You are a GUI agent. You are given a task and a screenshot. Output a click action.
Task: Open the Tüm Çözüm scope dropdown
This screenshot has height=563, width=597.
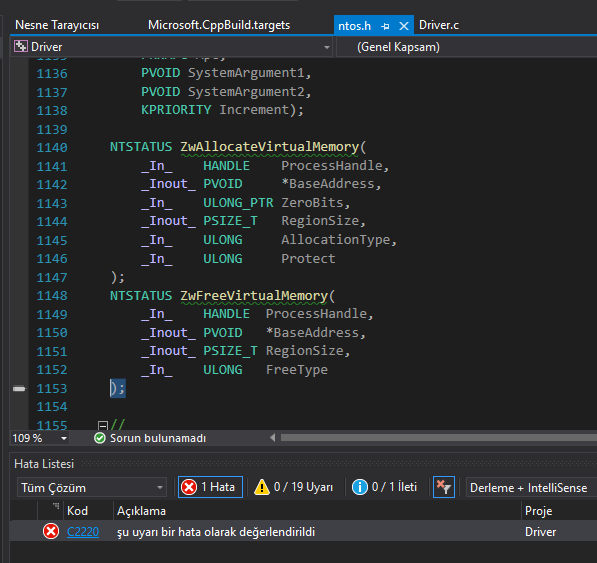pos(92,487)
